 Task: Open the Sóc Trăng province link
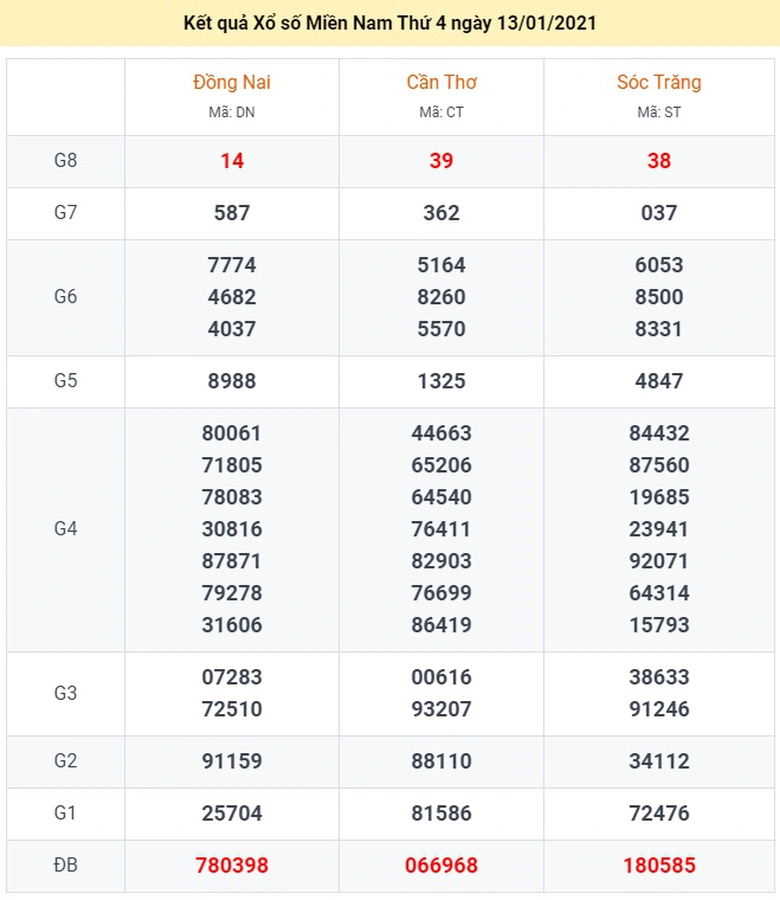659,82
